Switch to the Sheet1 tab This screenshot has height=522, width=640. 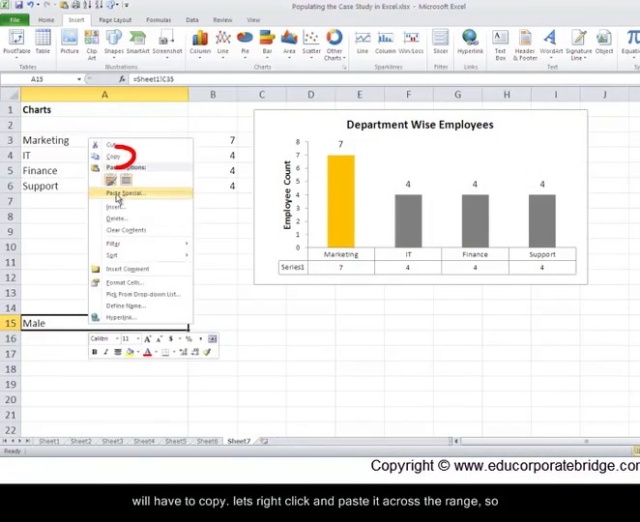pyautogui.click(x=49, y=441)
